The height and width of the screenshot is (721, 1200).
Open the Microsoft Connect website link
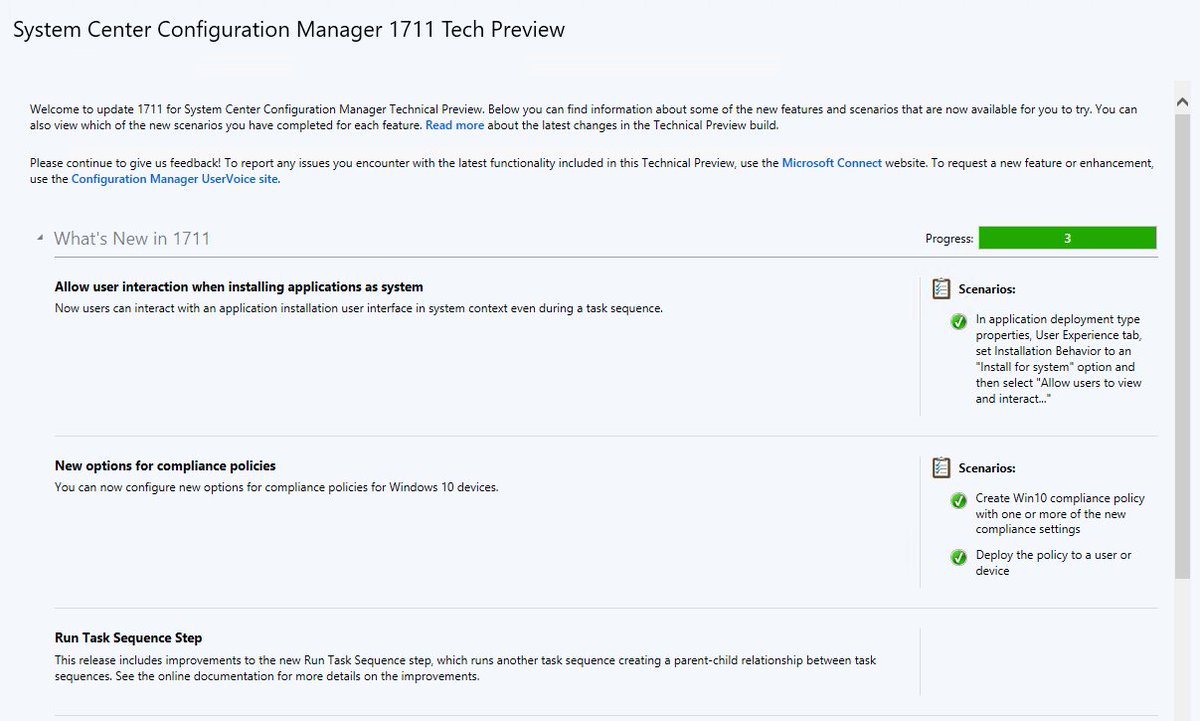[832, 163]
